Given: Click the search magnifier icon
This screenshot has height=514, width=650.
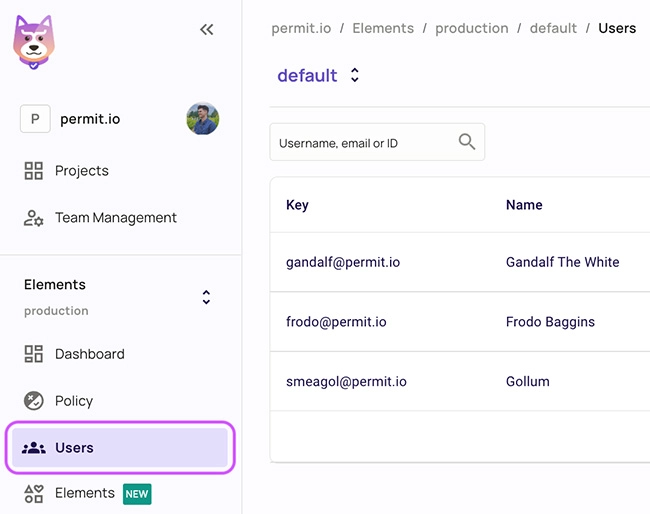Looking at the screenshot, I should (467, 141).
